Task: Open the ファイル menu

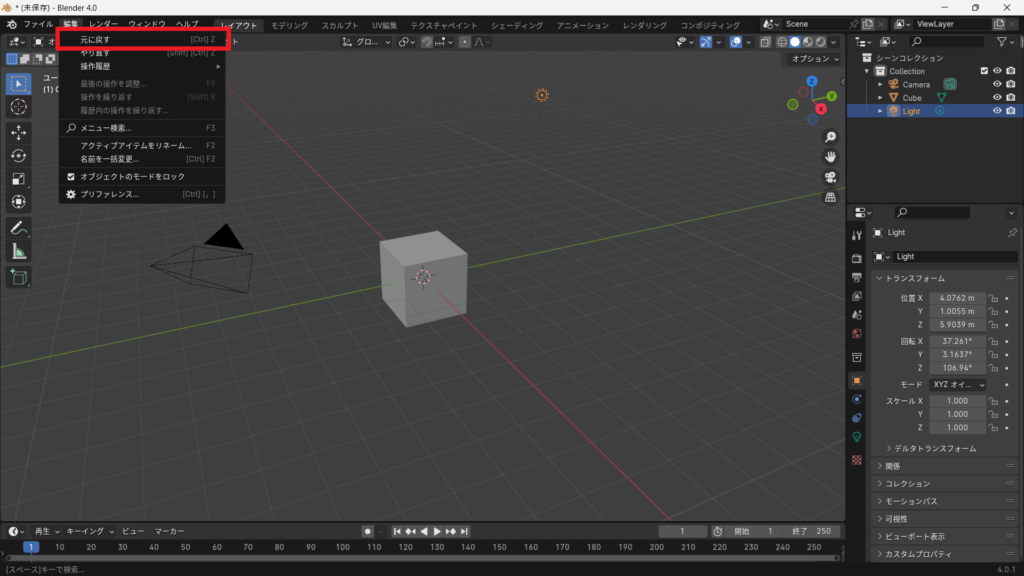Action: tap(38, 24)
